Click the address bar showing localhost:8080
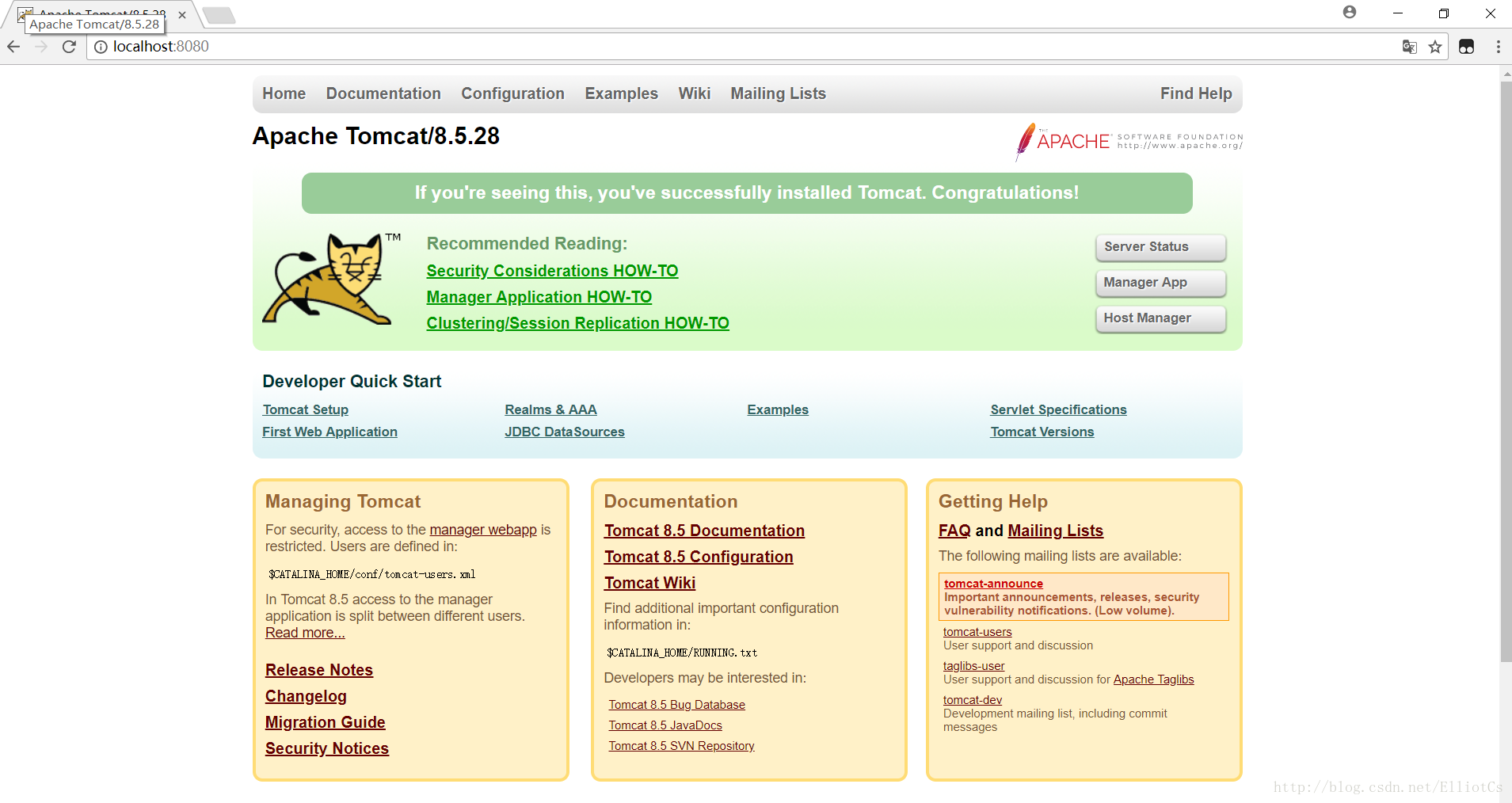Screen dimensions: 1512x803 (745, 47)
